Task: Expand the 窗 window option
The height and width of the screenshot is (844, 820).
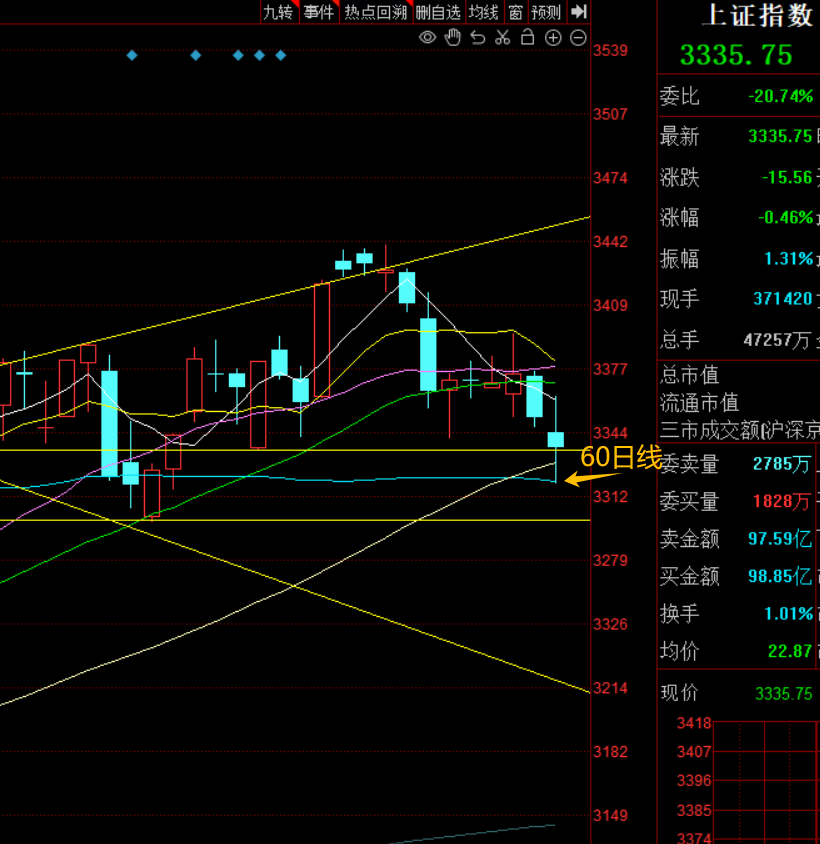Action: coord(515,12)
